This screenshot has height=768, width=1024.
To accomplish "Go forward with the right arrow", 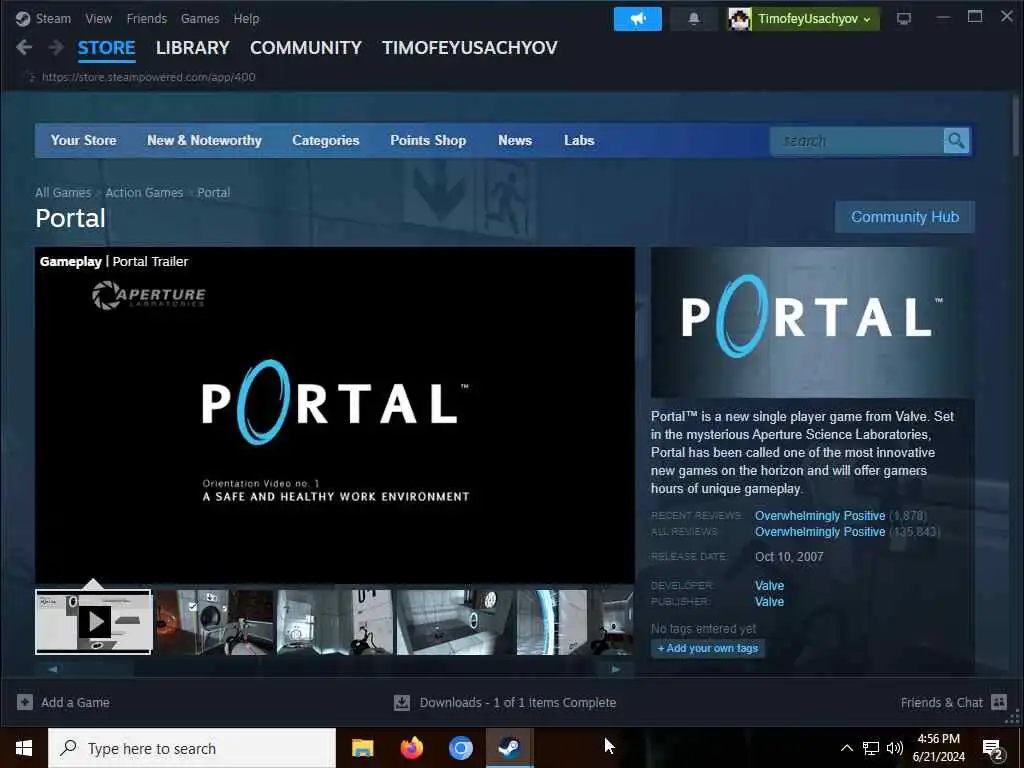I will pos(56,47).
